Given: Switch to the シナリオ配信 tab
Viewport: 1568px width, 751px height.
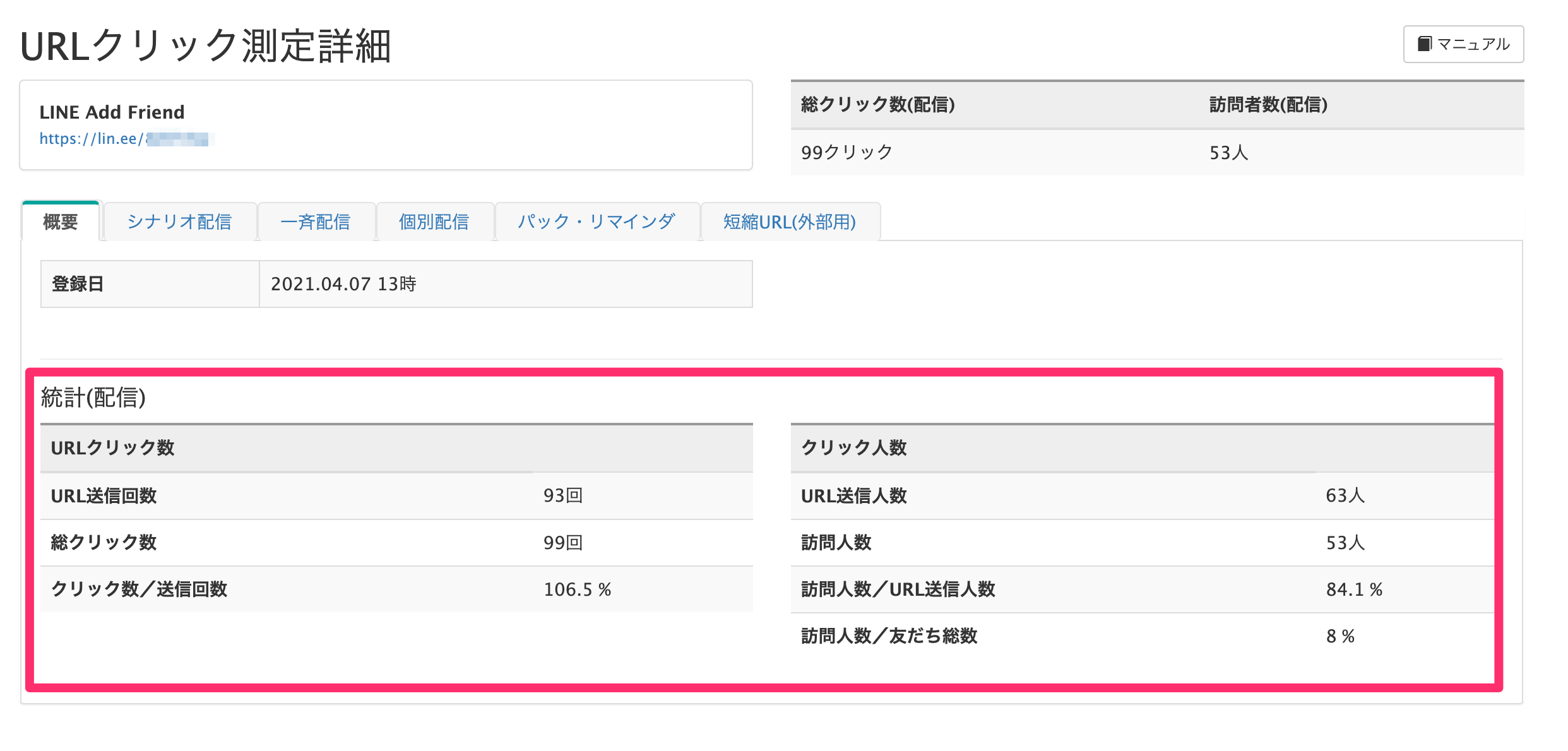Looking at the screenshot, I should click(180, 222).
